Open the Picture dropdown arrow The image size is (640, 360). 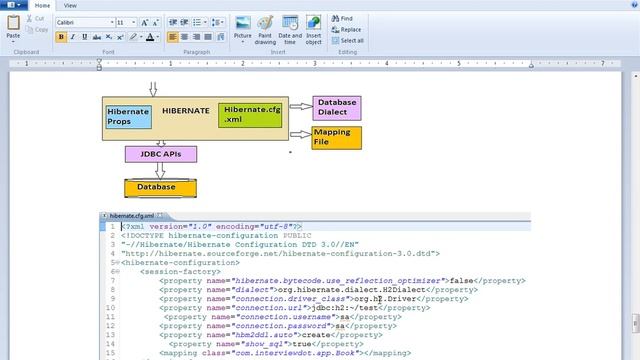coord(242,42)
